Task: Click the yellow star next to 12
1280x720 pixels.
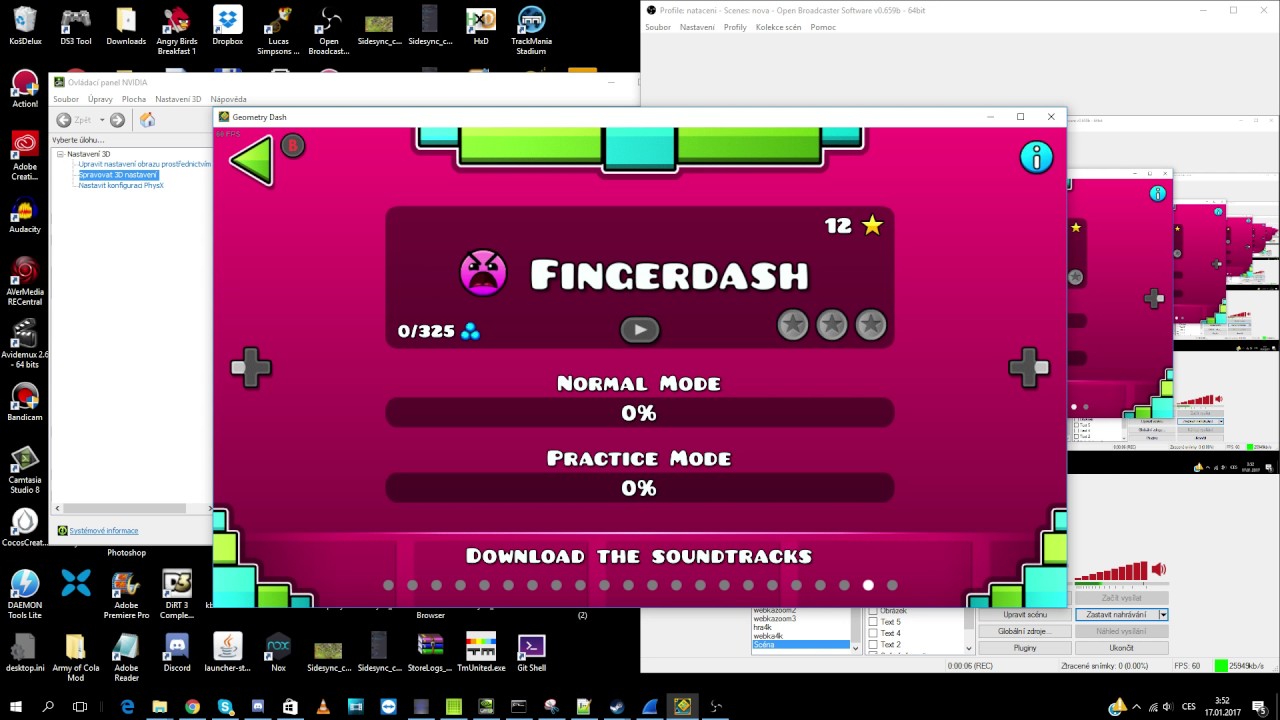Action: pyautogui.click(x=873, y=225)
